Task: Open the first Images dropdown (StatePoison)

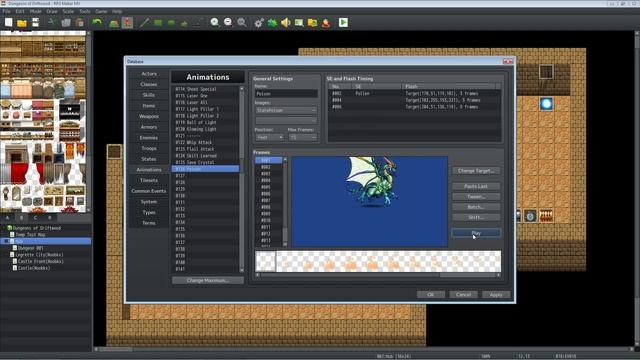Action: [x=286, y=111]
